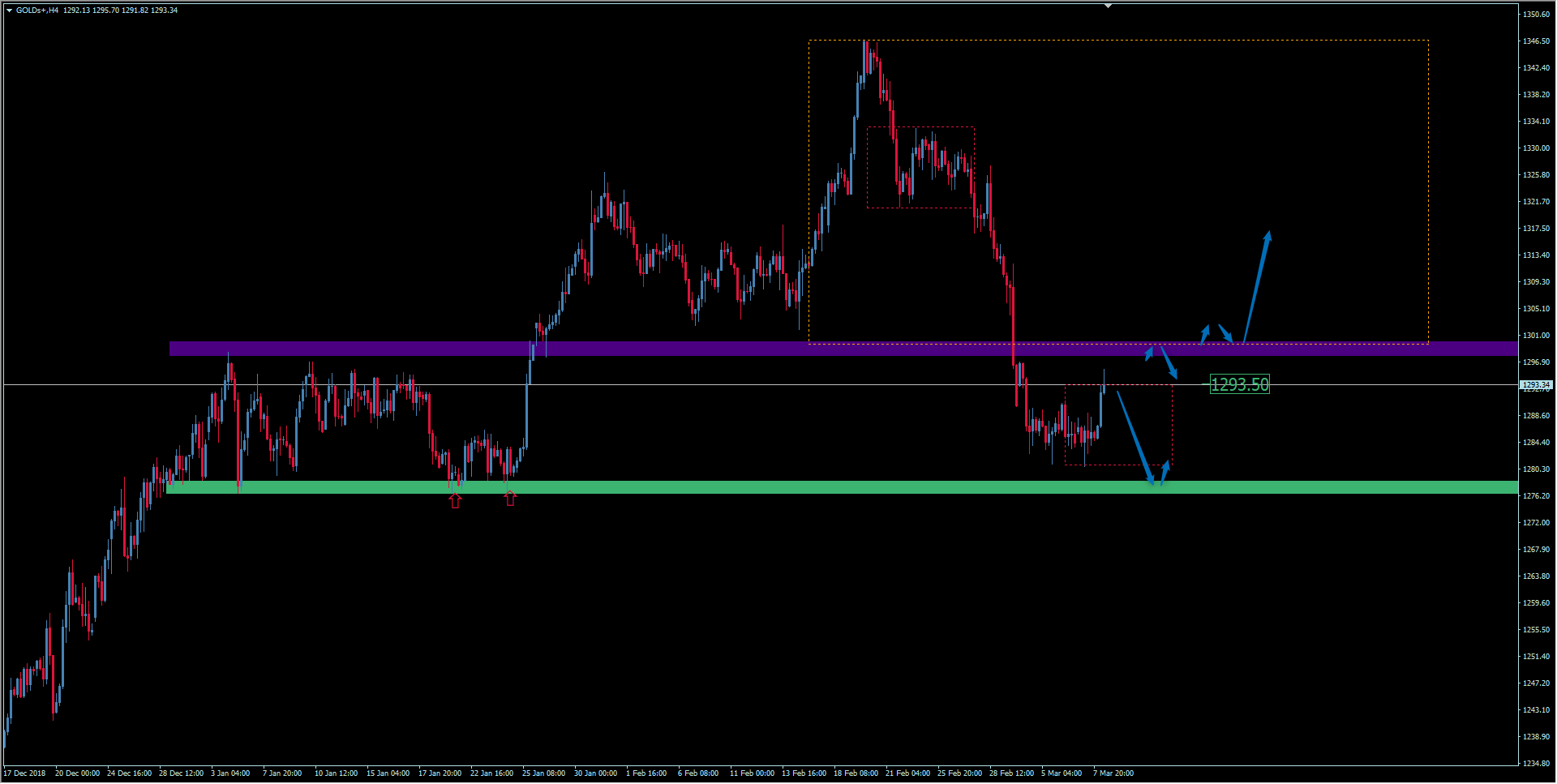This screenshot has height=784, width=1557.
Task: Click the 17 Dec 2018 date label
Action: pyautogui.click(x=25, y=773)
